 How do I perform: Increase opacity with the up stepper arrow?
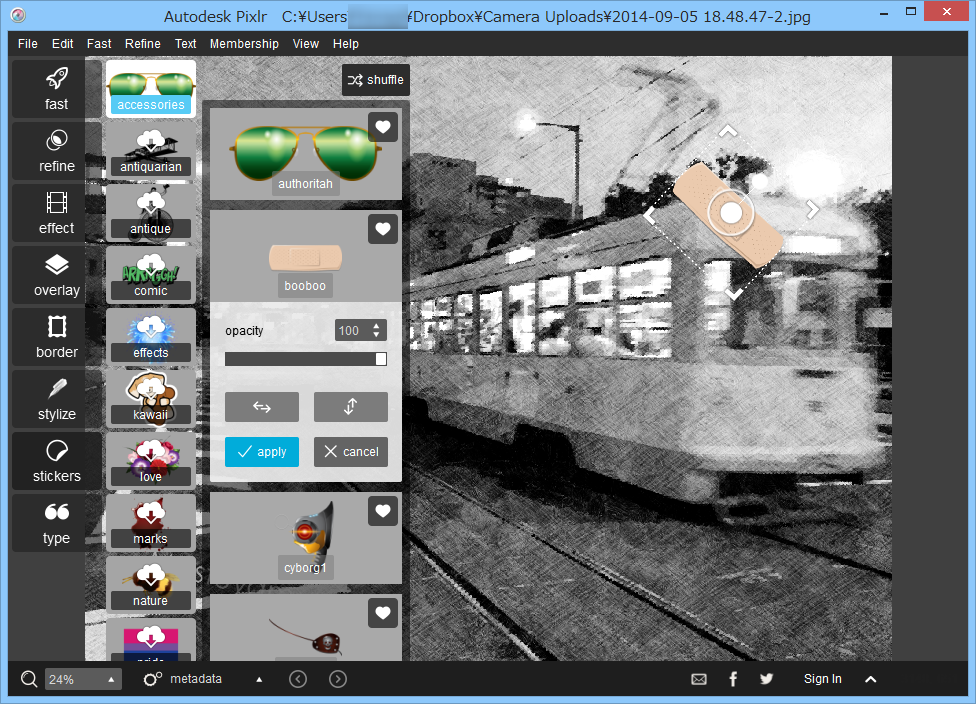click(x=376, y=326)
